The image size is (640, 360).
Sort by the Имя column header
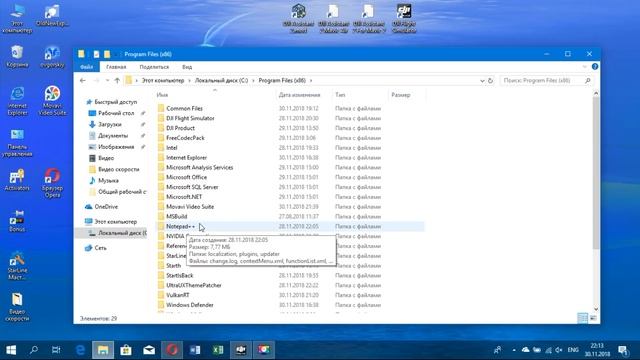coord(162,95)
